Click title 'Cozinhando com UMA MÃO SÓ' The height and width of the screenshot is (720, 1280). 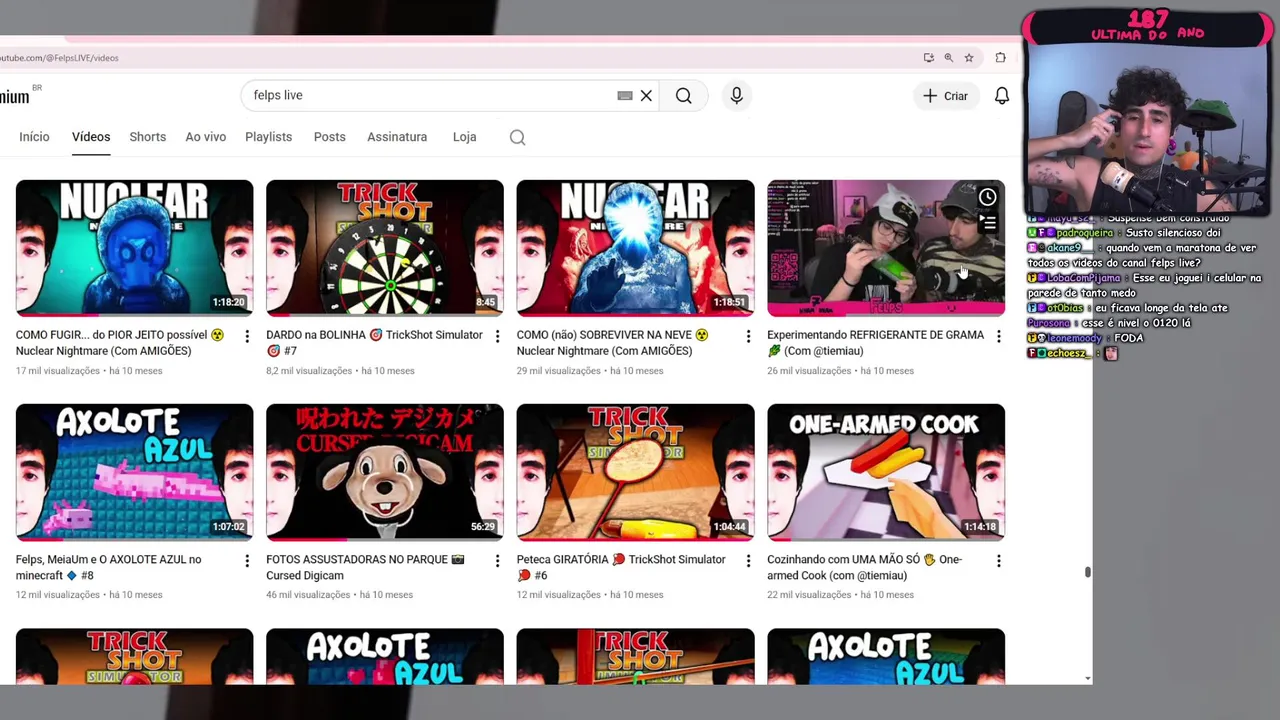[864, 568]
